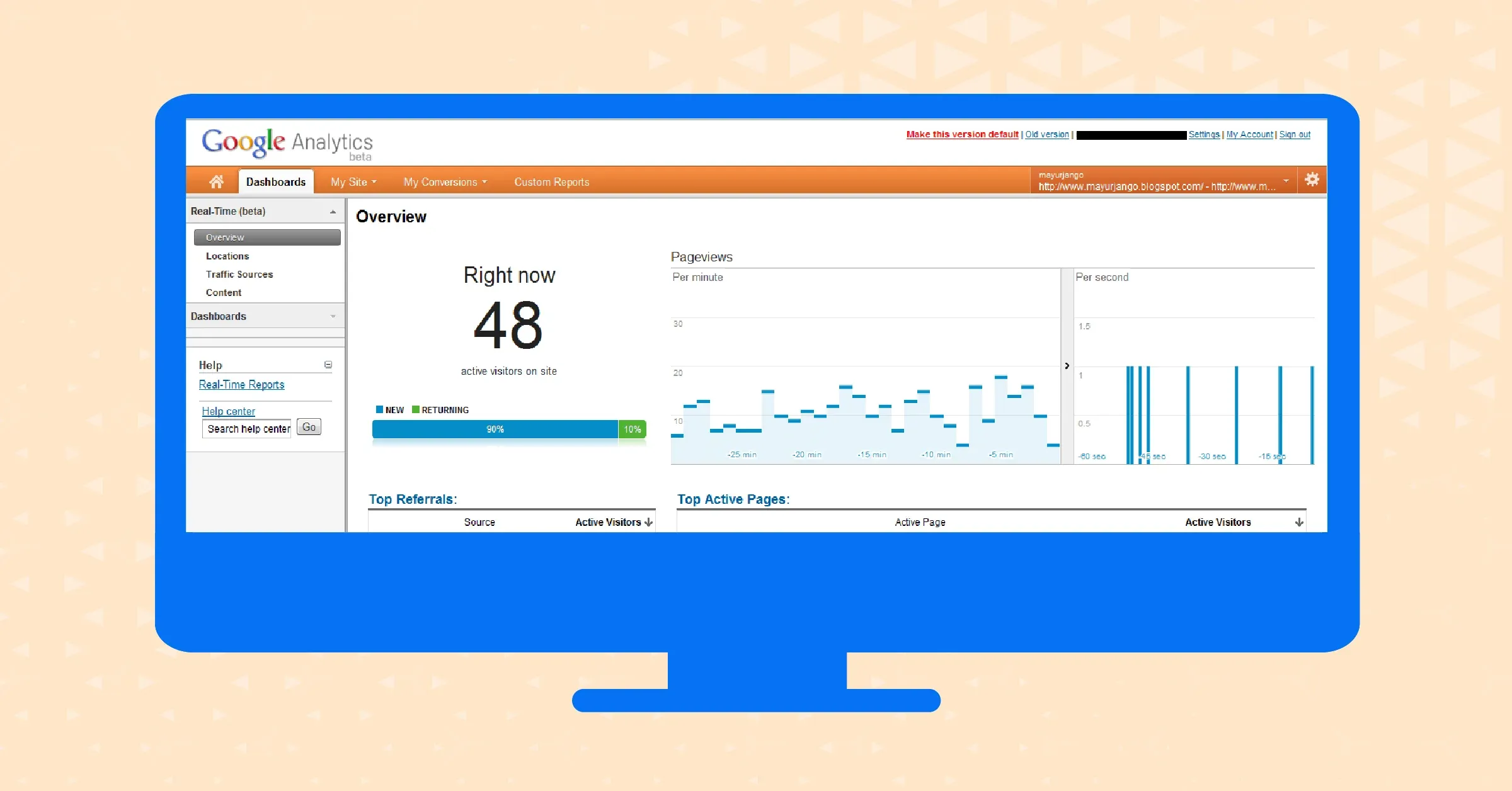Open the Real-Time Reports help link

coord(242,384)
